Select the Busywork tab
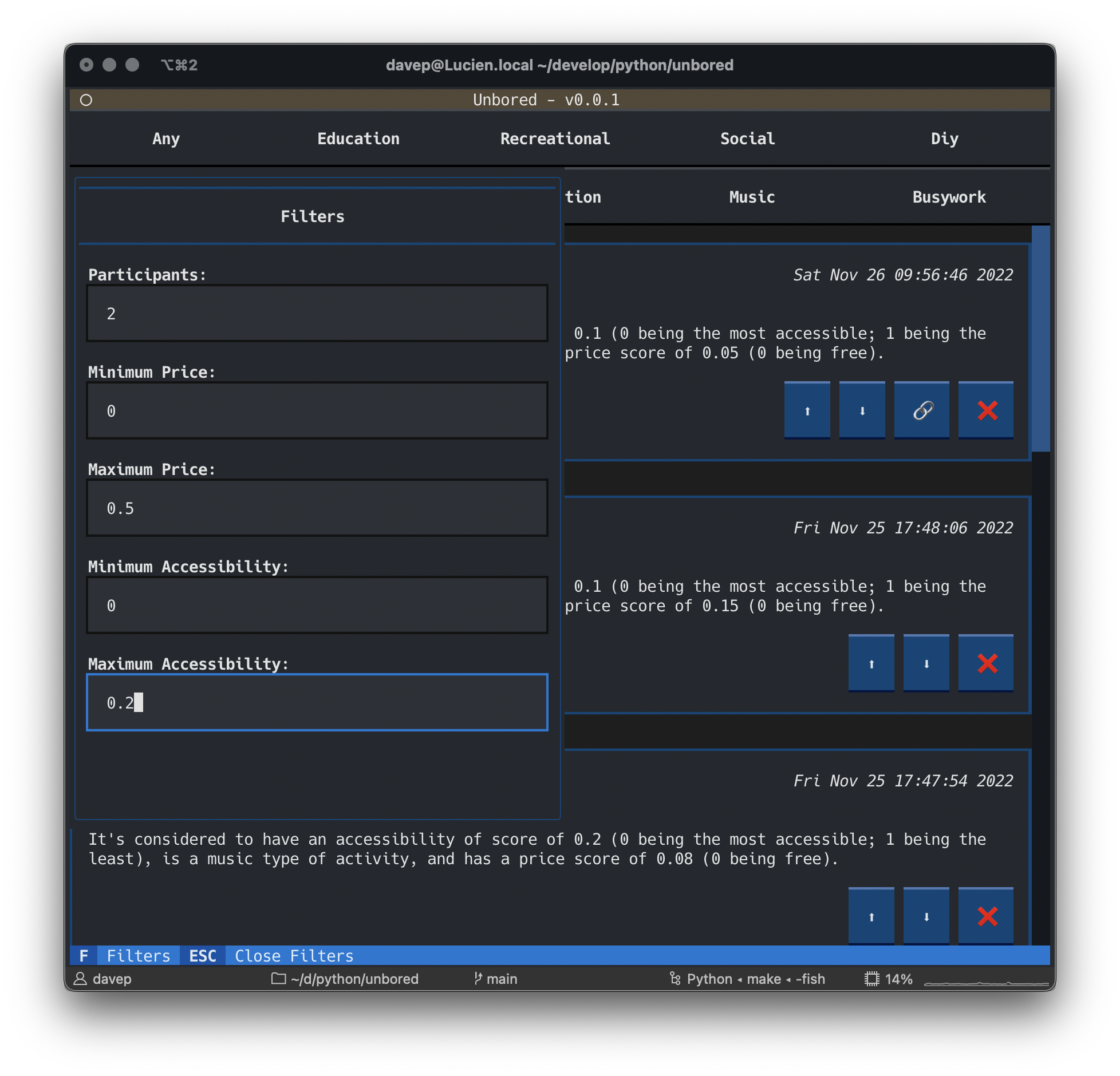This screenshot has height=1076, width=1120. 948,197
